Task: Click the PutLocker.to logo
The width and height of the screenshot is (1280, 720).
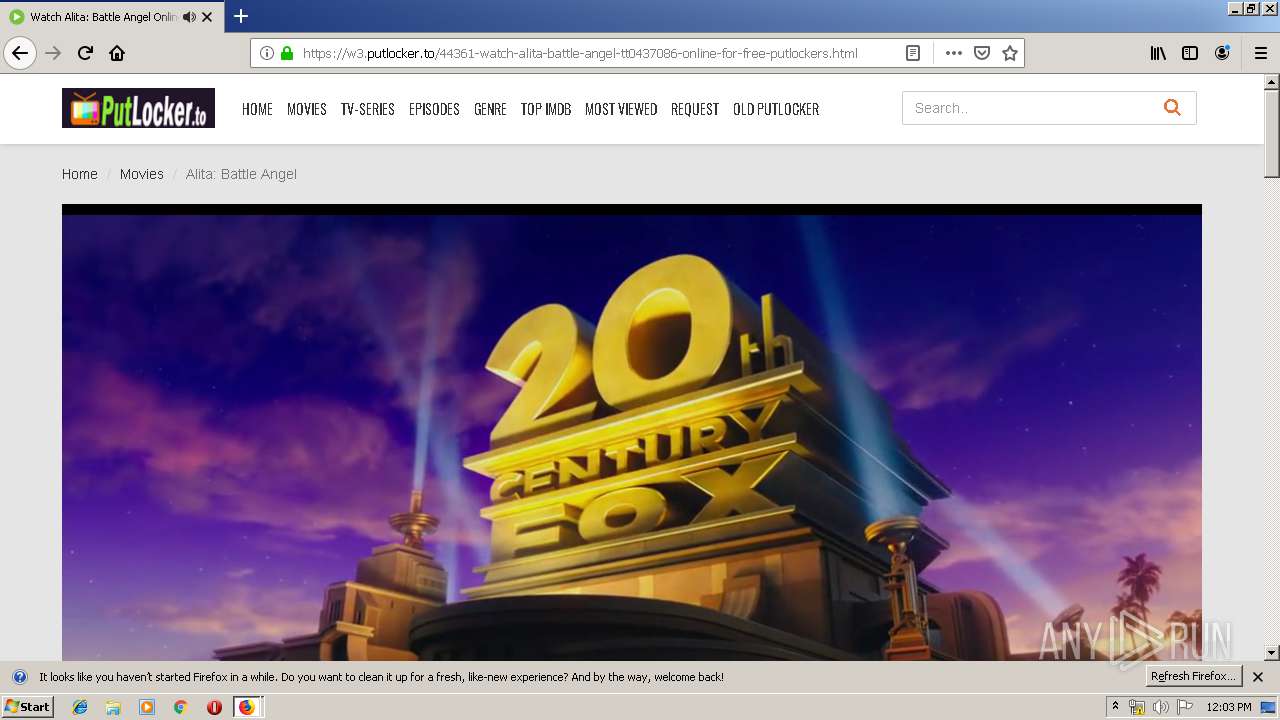Action: [x=138, y=108]
